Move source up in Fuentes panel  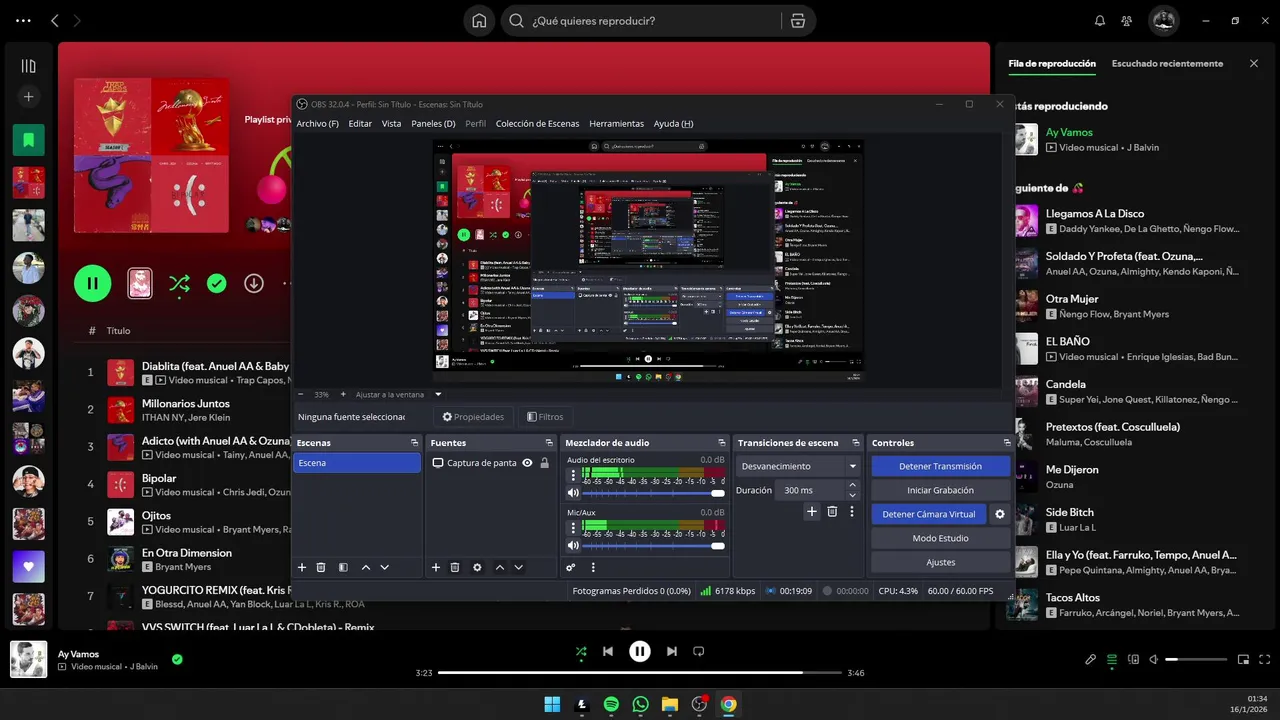pos(500,567)
